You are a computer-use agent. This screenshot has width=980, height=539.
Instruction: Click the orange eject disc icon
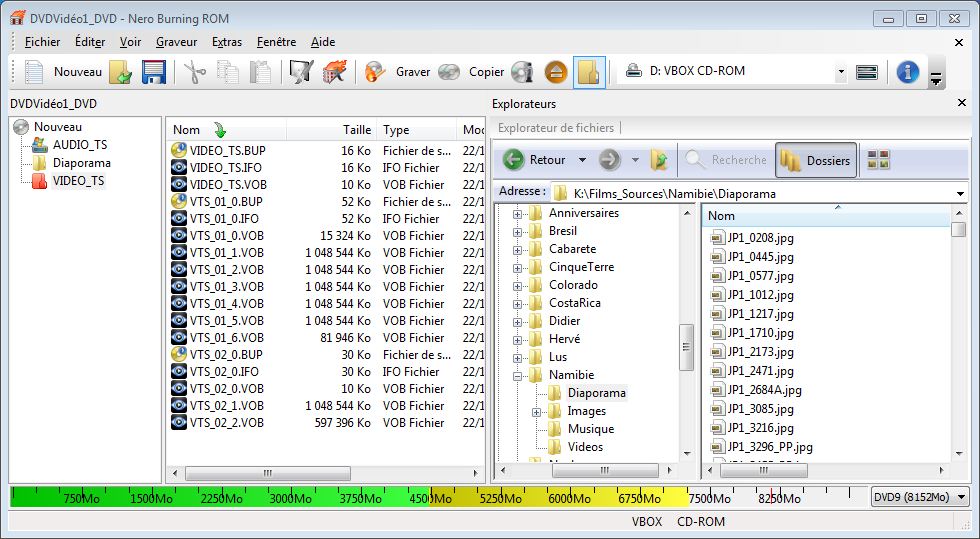(557, 72)
